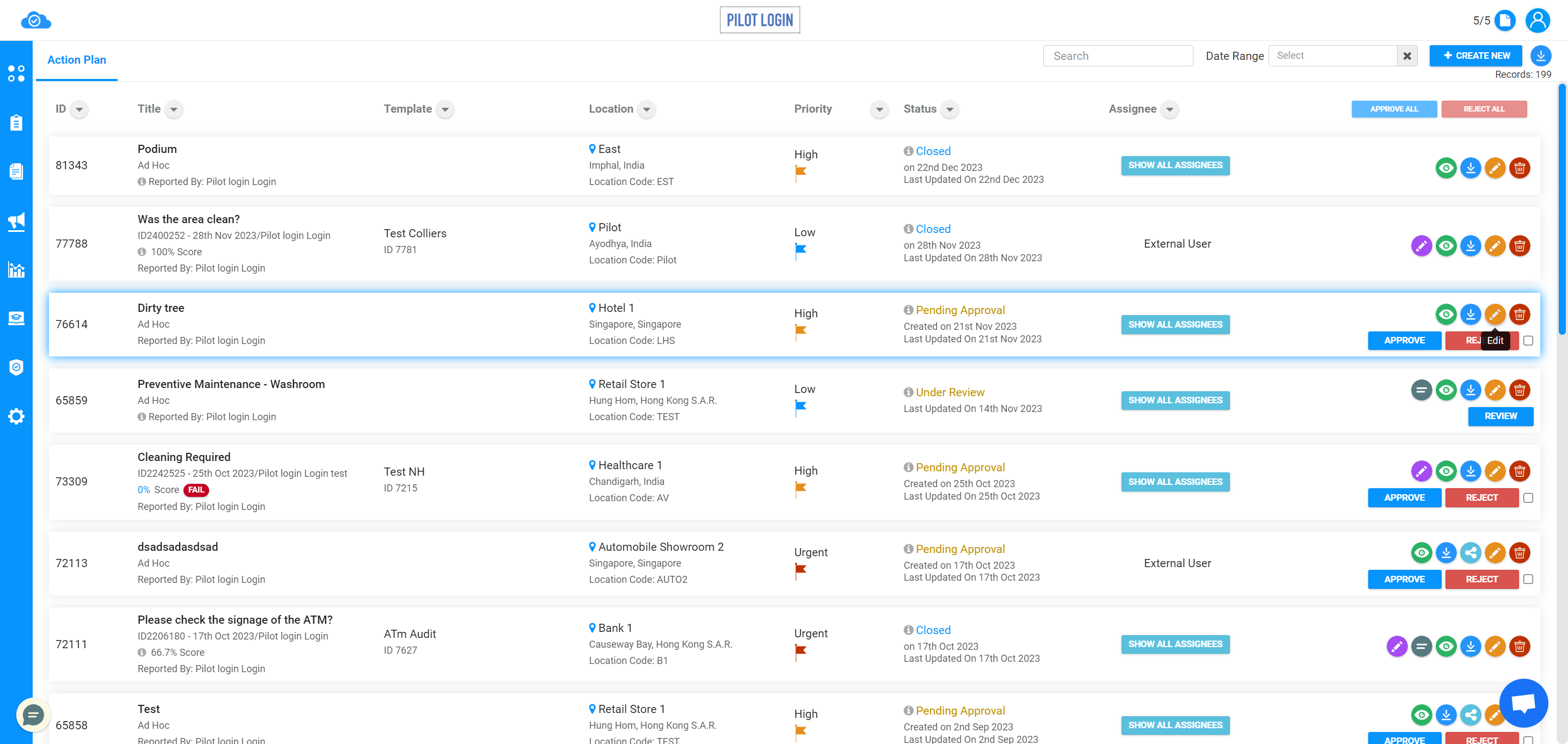
Task: Toggle checkbox next to row 72113
Action: point(1527,578)
